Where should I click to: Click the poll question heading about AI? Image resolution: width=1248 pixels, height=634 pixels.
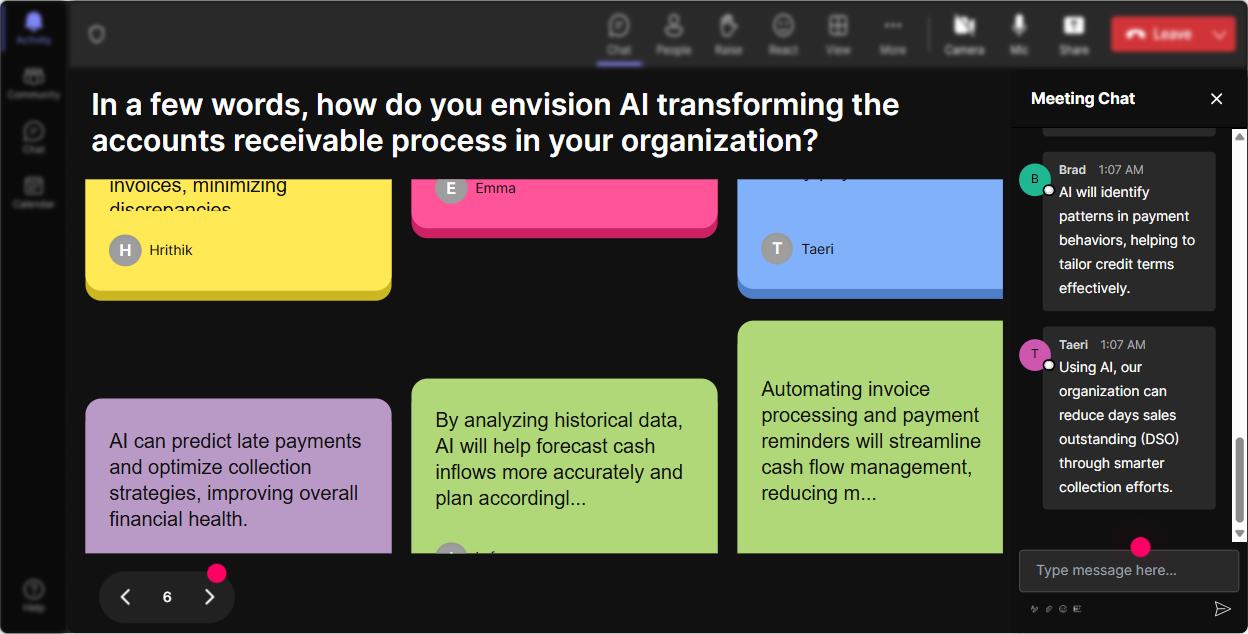tap(495, 122)
